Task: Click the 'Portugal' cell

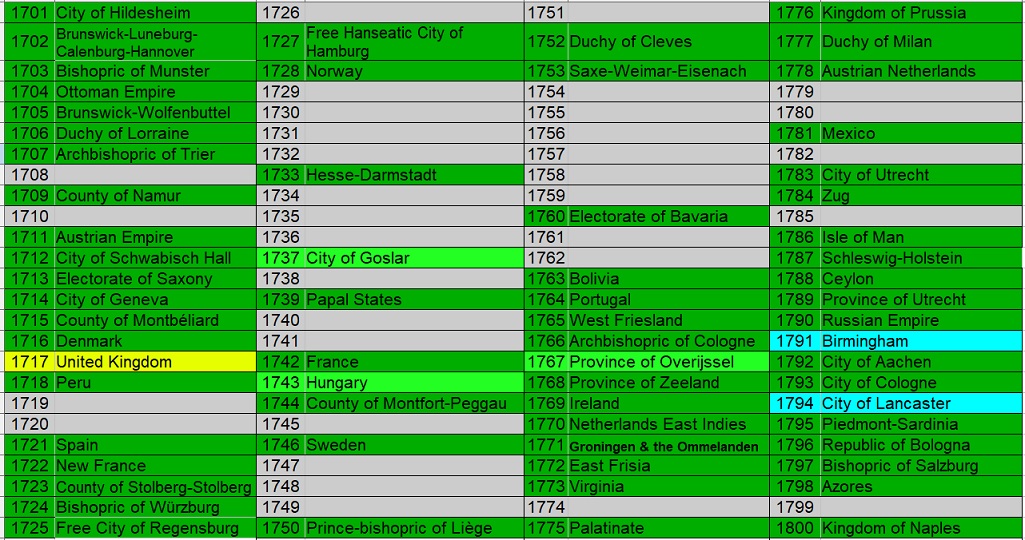Action: [x=668, y=300]
